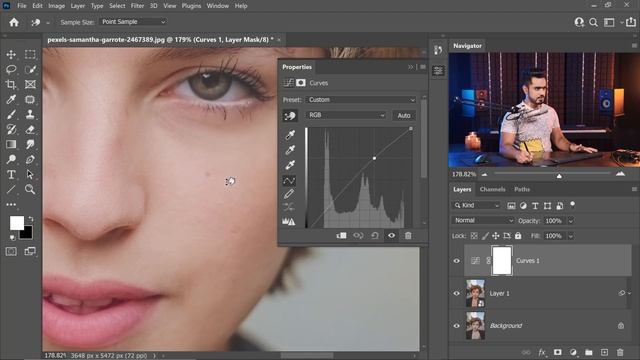
Task: Pick the black point eyedropper in Curves
Action: (290, 135)
